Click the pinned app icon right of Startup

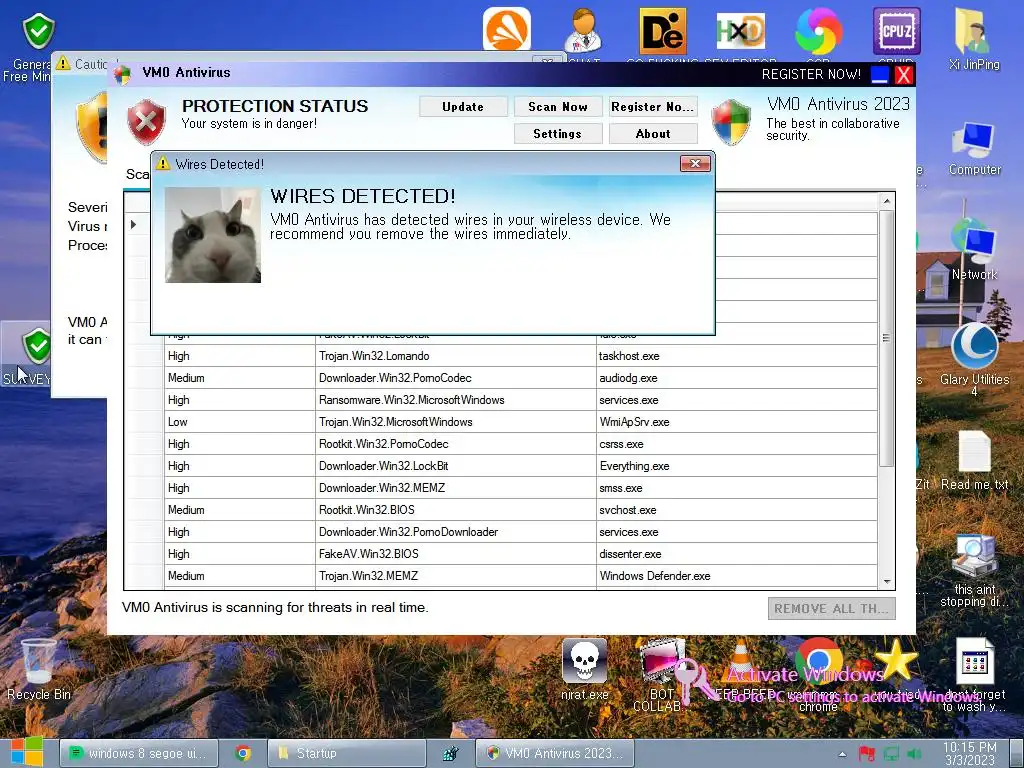pos(450,754)
